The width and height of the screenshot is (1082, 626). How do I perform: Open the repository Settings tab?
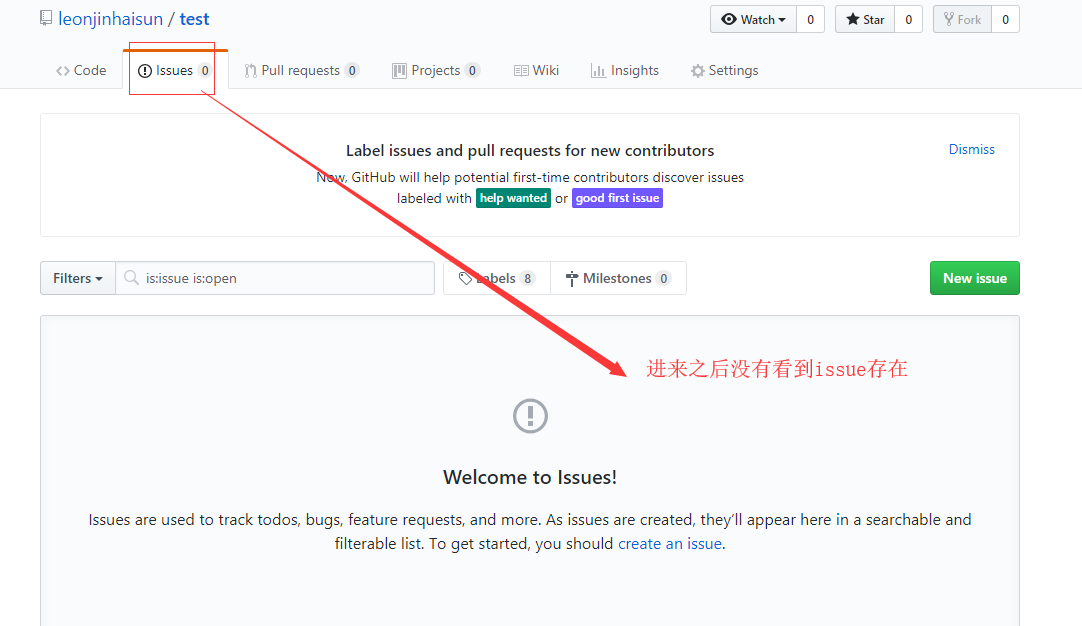(x=725, y=70)
